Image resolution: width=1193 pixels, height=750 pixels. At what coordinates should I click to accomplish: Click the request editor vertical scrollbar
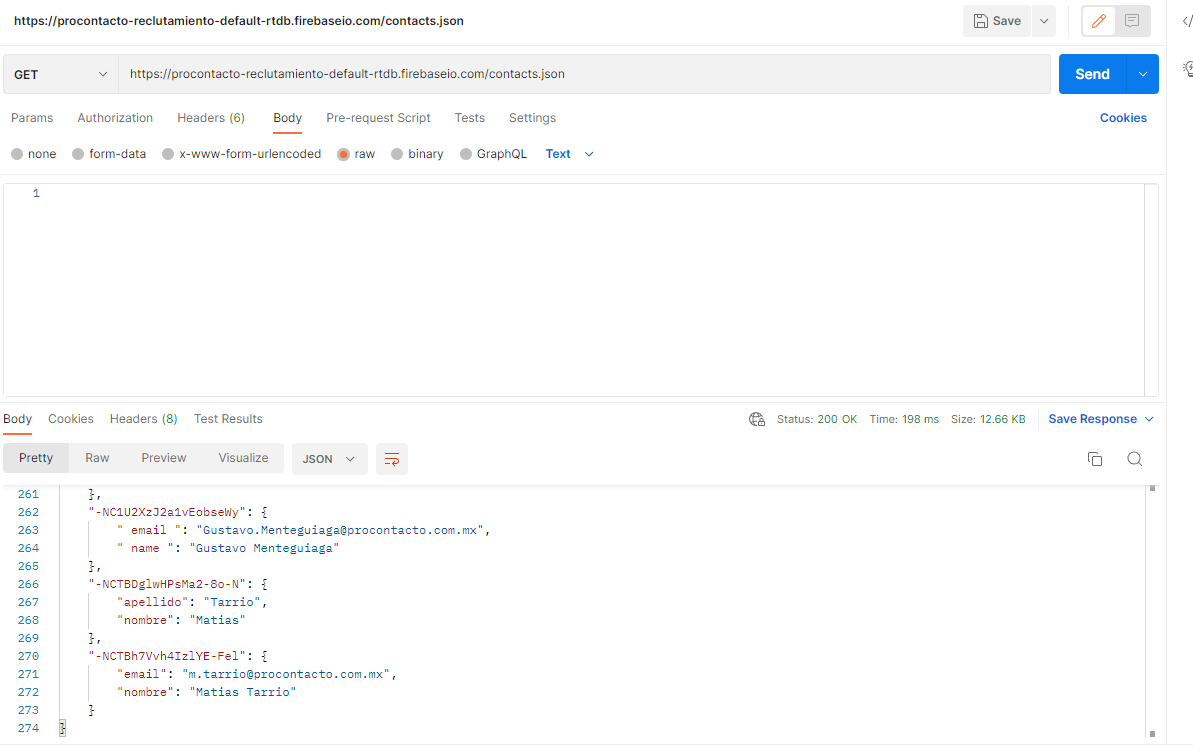1151,290
